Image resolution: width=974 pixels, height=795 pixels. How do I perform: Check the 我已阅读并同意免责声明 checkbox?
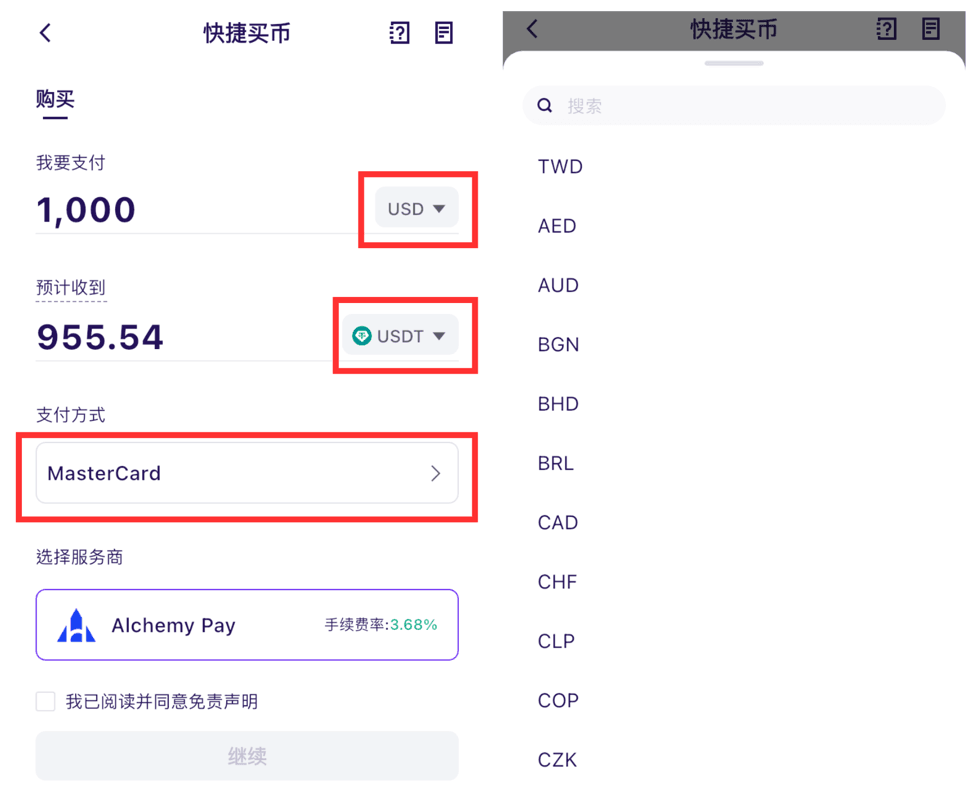point(45,701)
